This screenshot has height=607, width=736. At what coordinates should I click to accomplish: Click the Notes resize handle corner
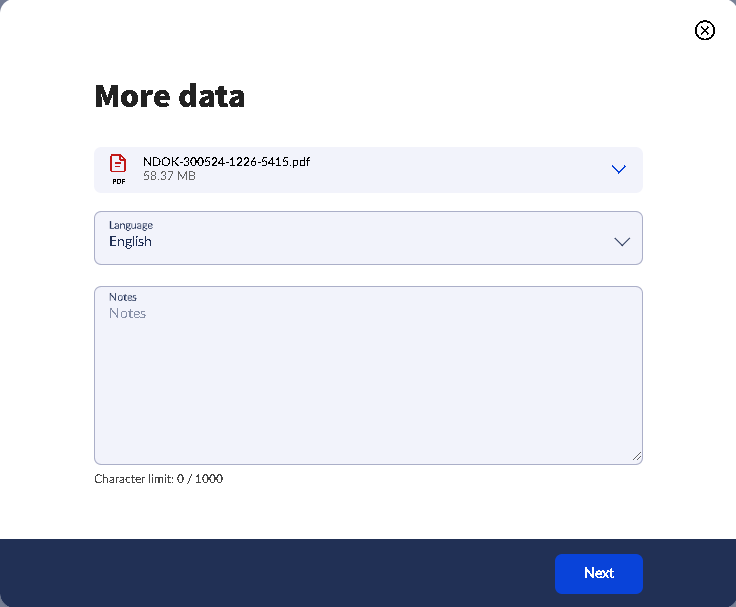tap(637, 457)
